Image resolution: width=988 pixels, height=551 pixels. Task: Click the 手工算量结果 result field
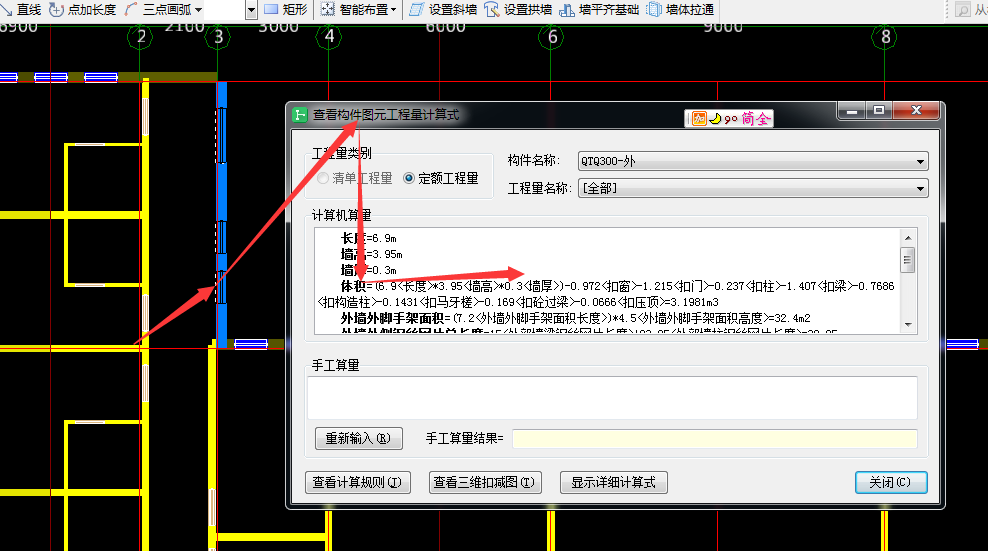click(x=715, y=439)
